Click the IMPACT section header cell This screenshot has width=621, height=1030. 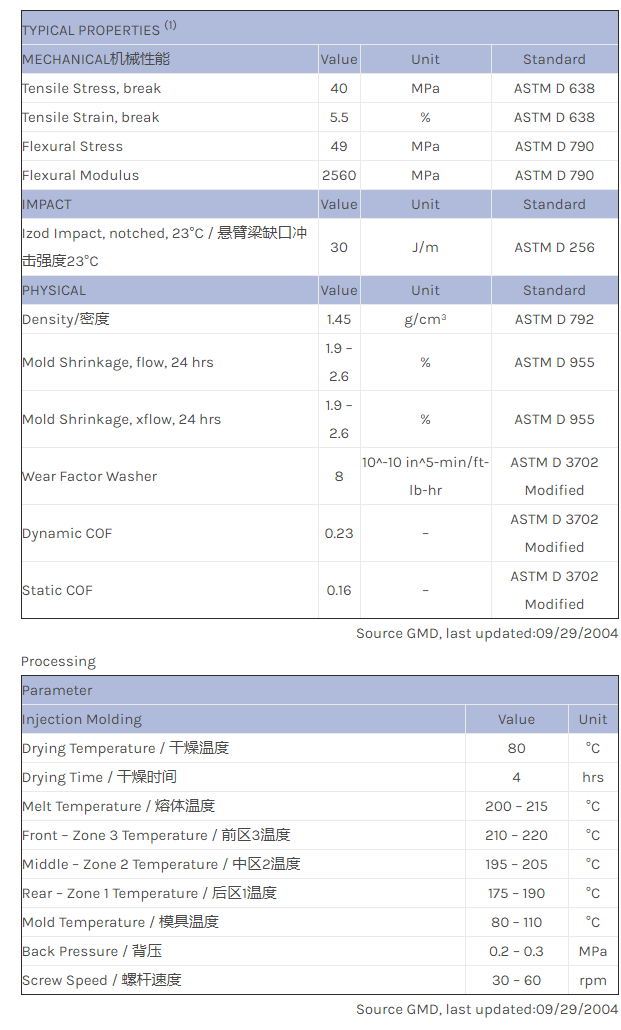47,204
